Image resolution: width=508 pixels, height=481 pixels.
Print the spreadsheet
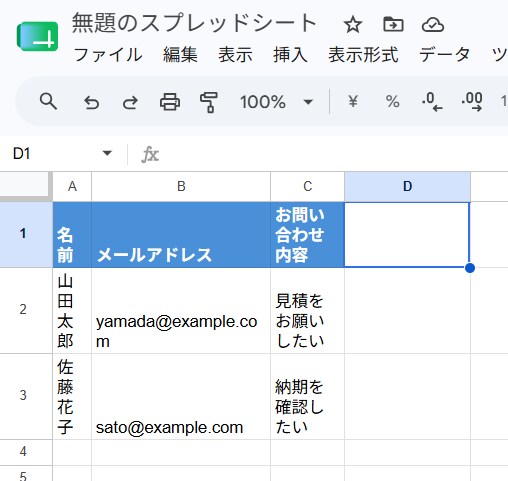[x=170, y=102]
